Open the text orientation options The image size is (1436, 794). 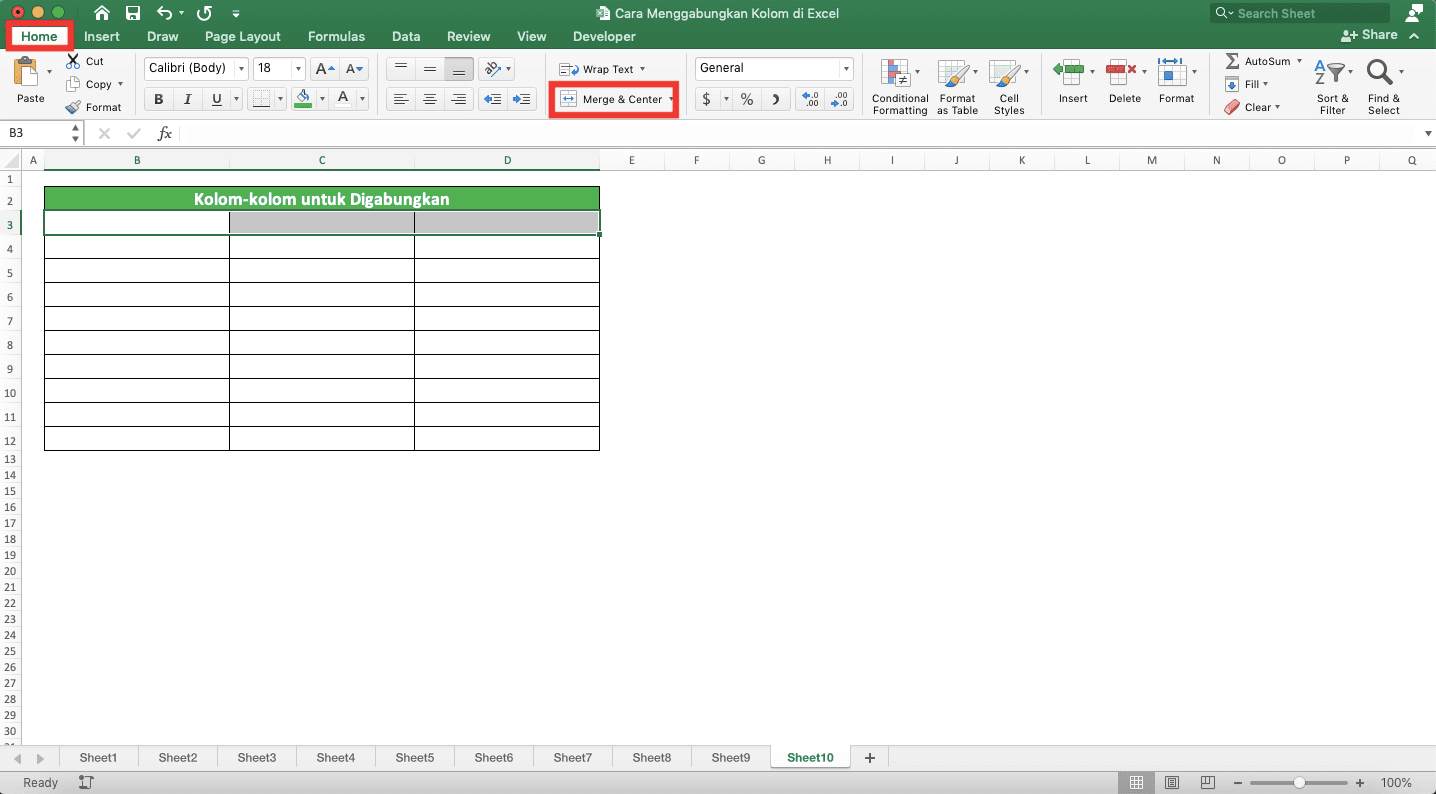(x=495, y=69)
